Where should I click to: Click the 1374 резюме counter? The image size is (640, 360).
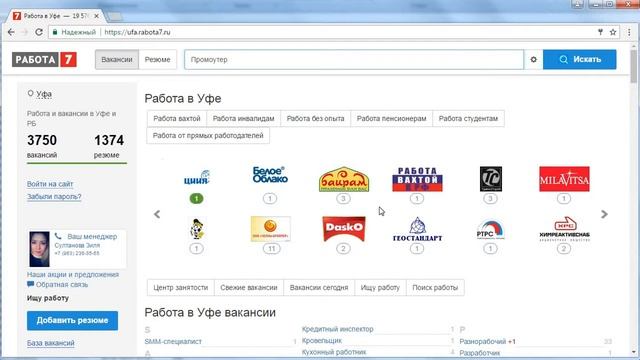[108, 146]
